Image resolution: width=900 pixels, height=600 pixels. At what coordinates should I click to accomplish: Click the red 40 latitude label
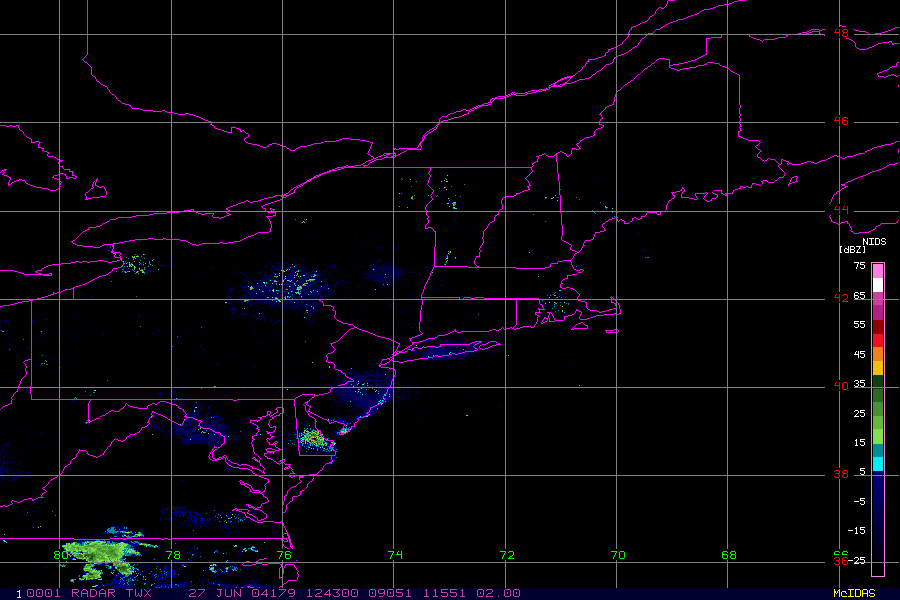841,386
